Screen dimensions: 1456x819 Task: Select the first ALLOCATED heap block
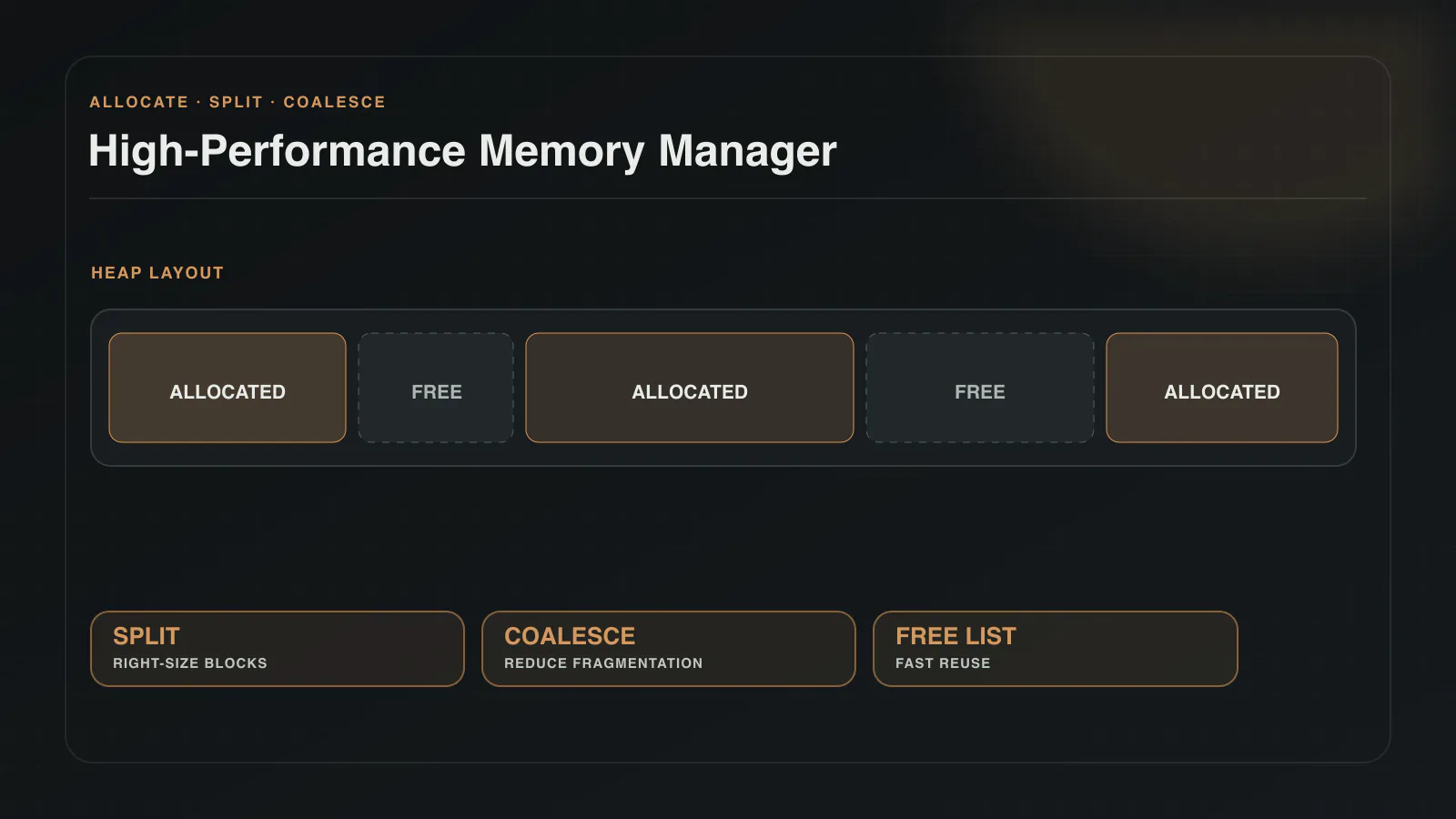pyautogui.click(x=227, y=388)
